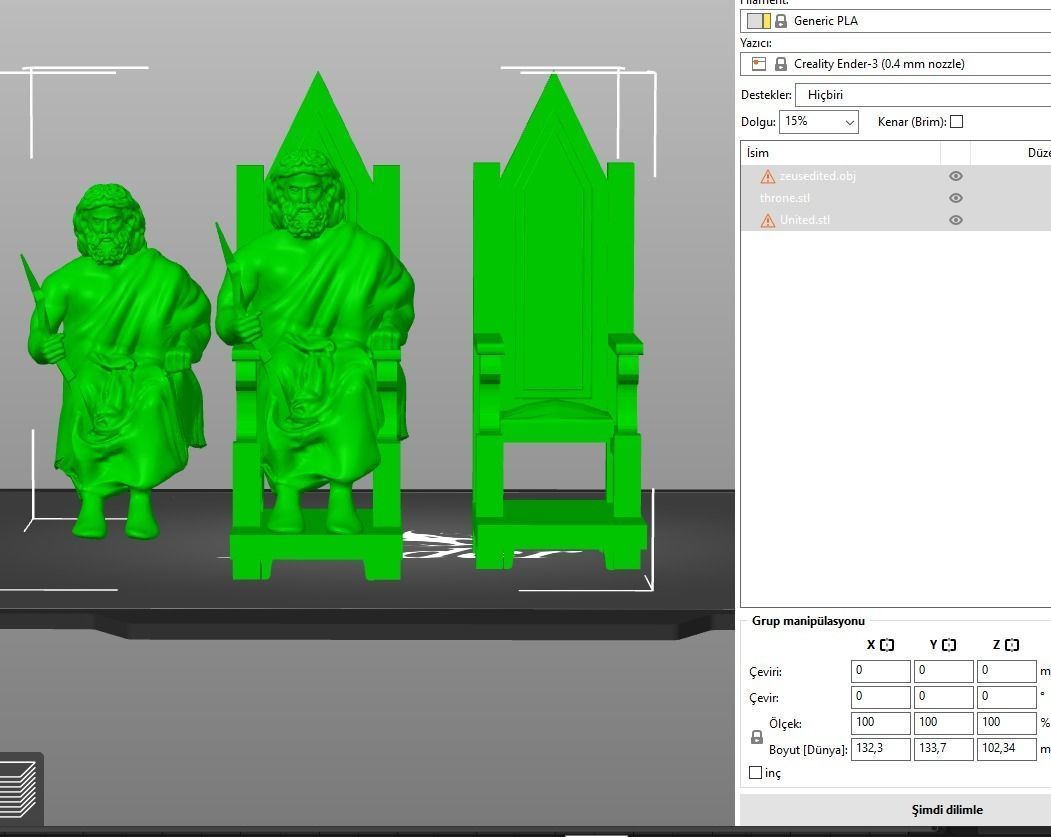Viewport: 1051px width, 837px height.
Task: Click the layers view icon in viewport corner
Action: (19, 789)
